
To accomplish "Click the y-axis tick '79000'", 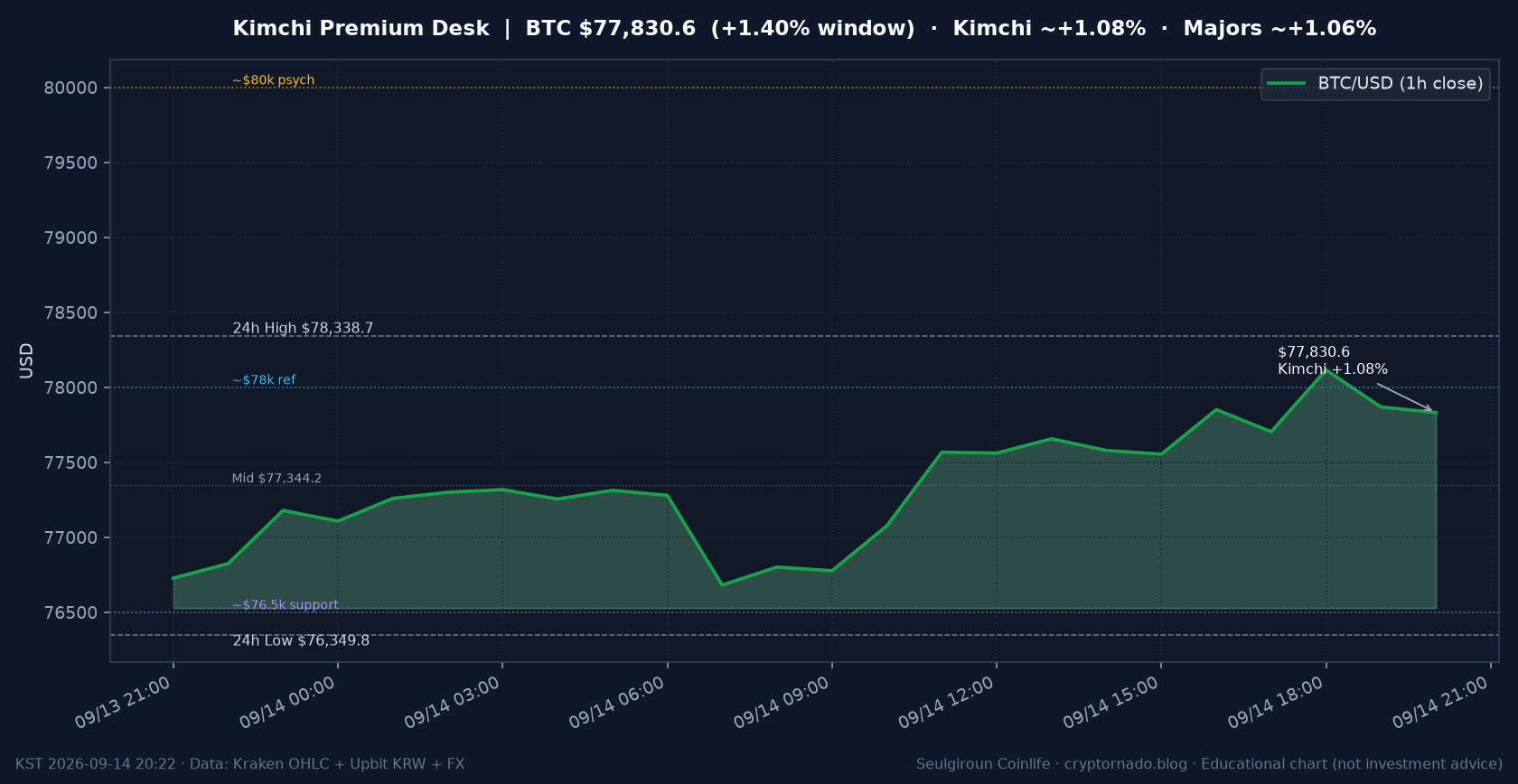I will (x=70, y=238).
